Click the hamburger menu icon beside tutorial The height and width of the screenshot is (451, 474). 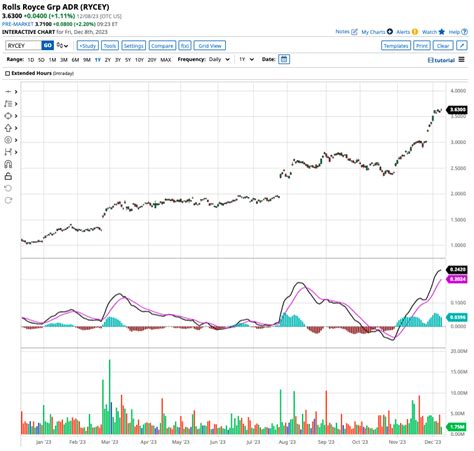[x=461, y=60]
